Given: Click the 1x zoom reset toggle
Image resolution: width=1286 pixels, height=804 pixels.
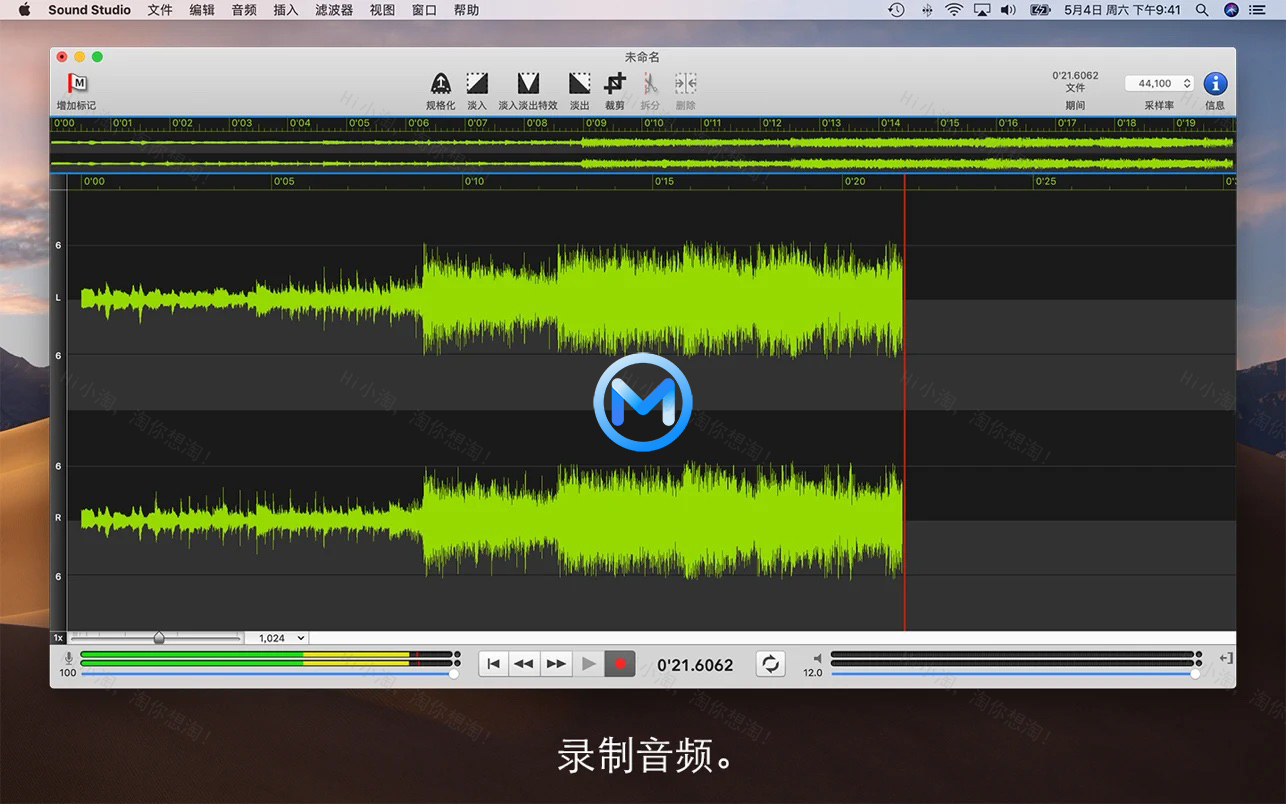Looking at the screenshot, I should (57, 637).
